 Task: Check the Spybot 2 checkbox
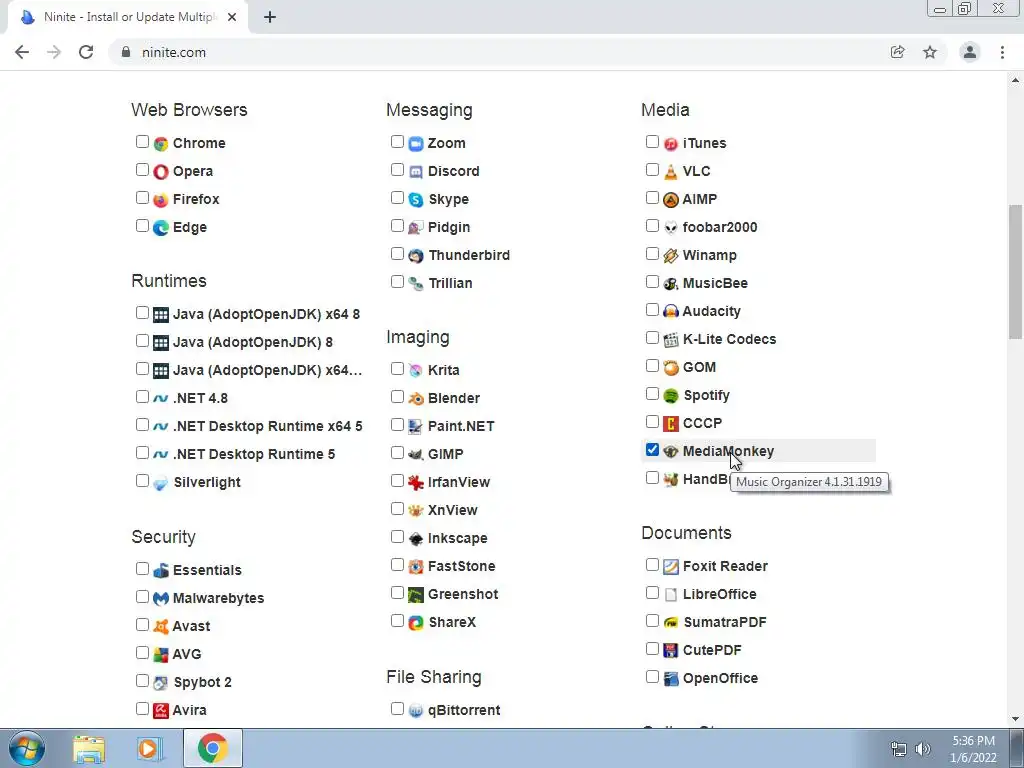[x=142, y=681]
